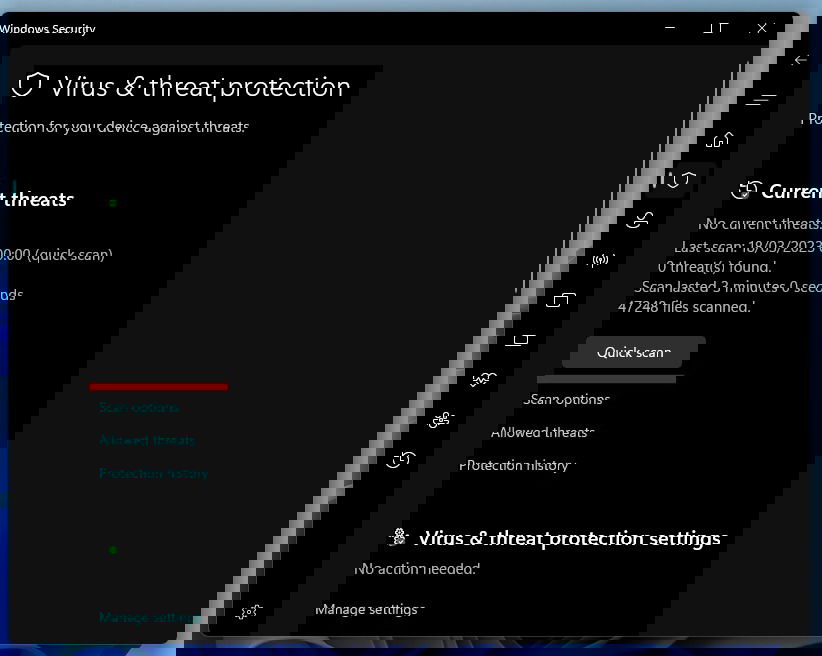The height and width of the screenshot is (656, 822).
Task: Click the shield icon next to page title
Action: (30, 85)
